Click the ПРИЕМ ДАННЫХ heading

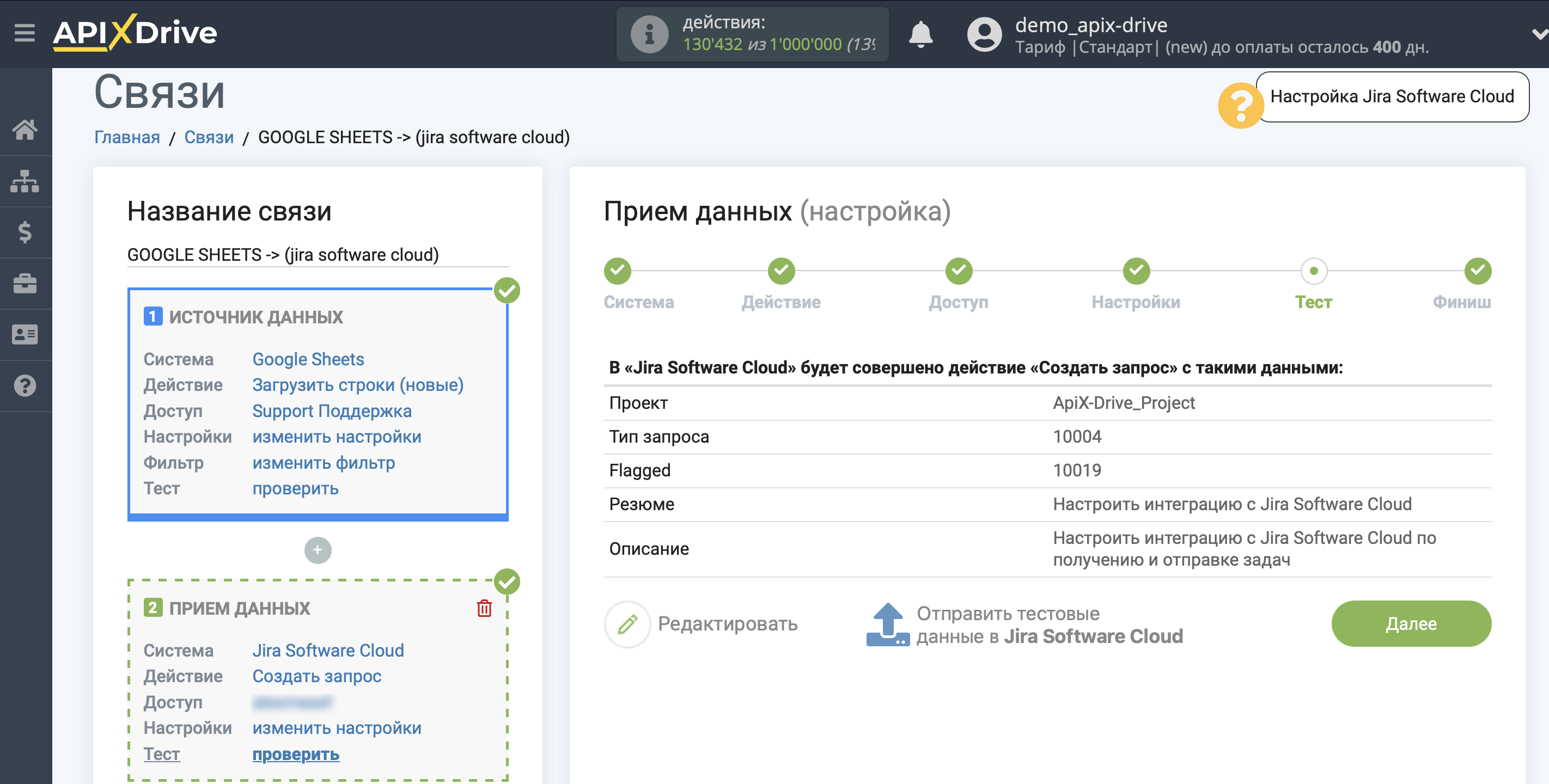(x=239, y=608)
